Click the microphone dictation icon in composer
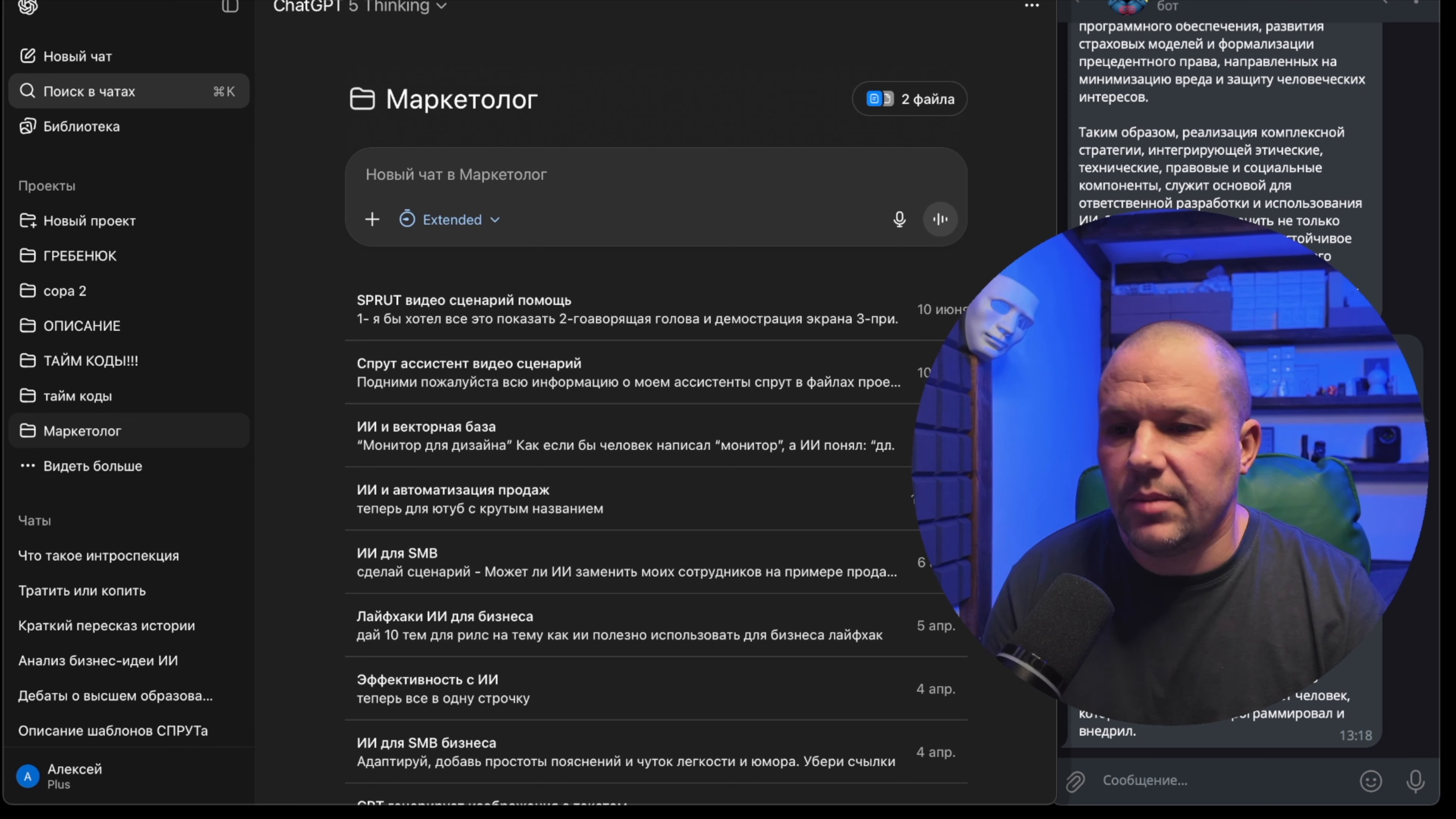This screenshot has height=819, width=1456. (899, 219)
